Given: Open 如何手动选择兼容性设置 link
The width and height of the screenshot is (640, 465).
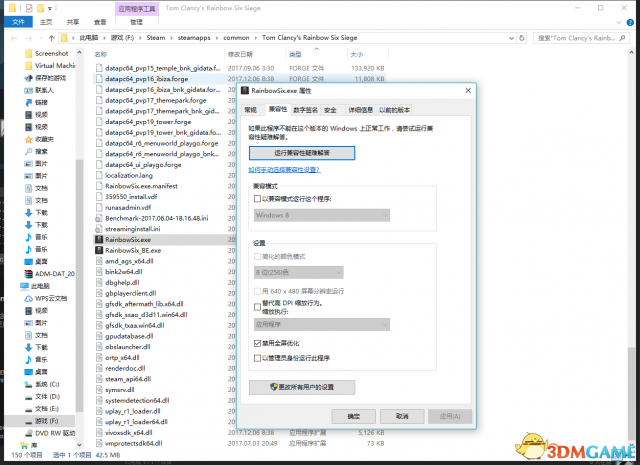Looking at the screenshot, I should (284, 170).
